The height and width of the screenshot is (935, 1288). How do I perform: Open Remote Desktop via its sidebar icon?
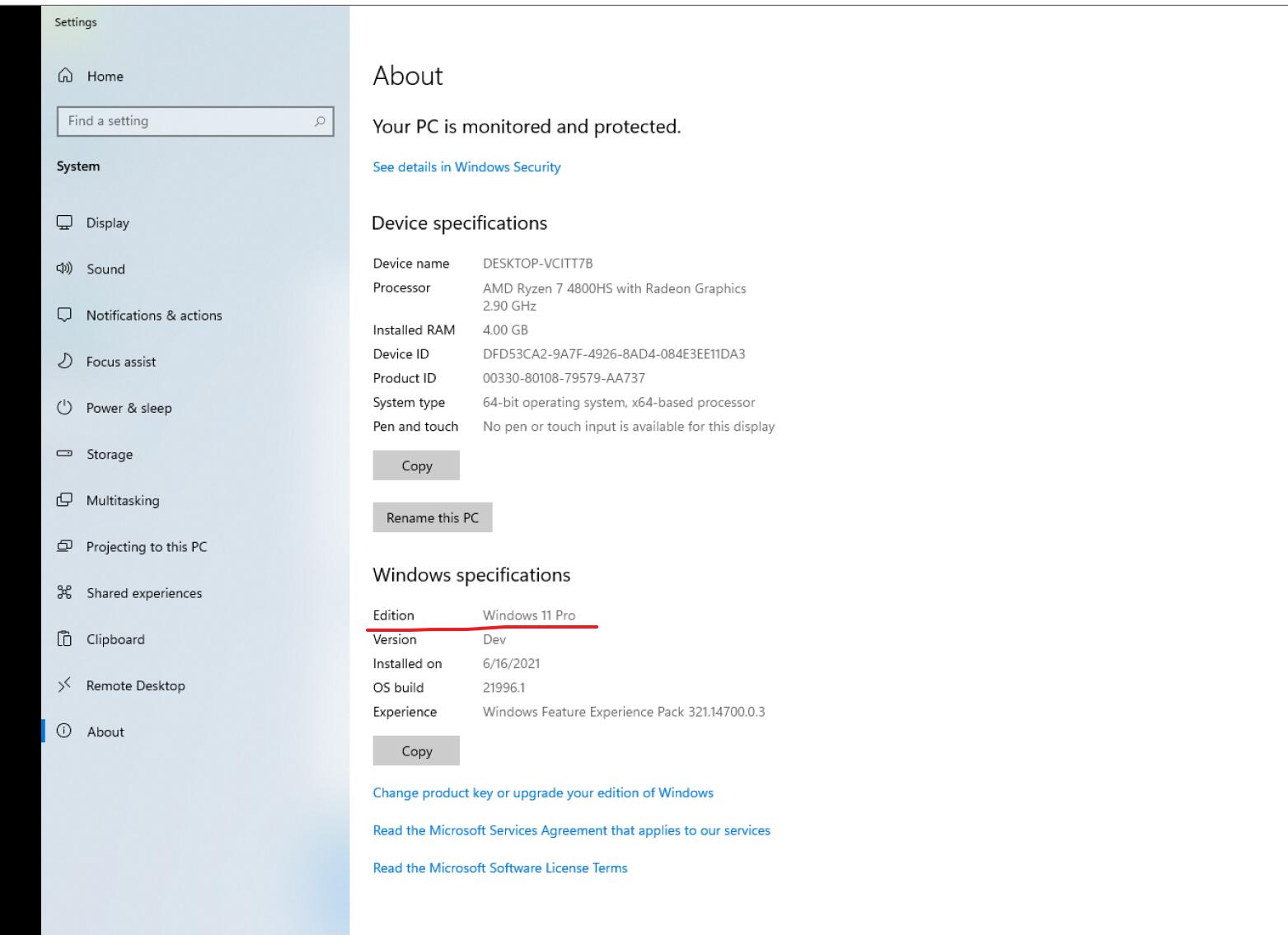point(65,685)
